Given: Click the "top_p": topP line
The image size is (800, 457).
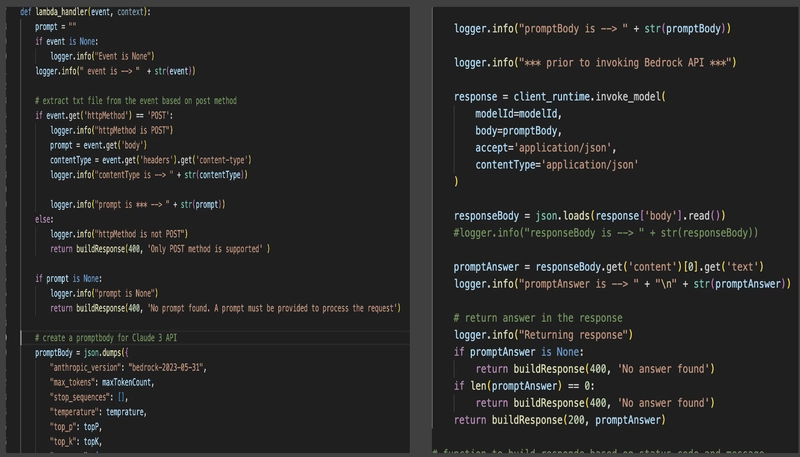Looking at the screenshot, I should (76, 426).
